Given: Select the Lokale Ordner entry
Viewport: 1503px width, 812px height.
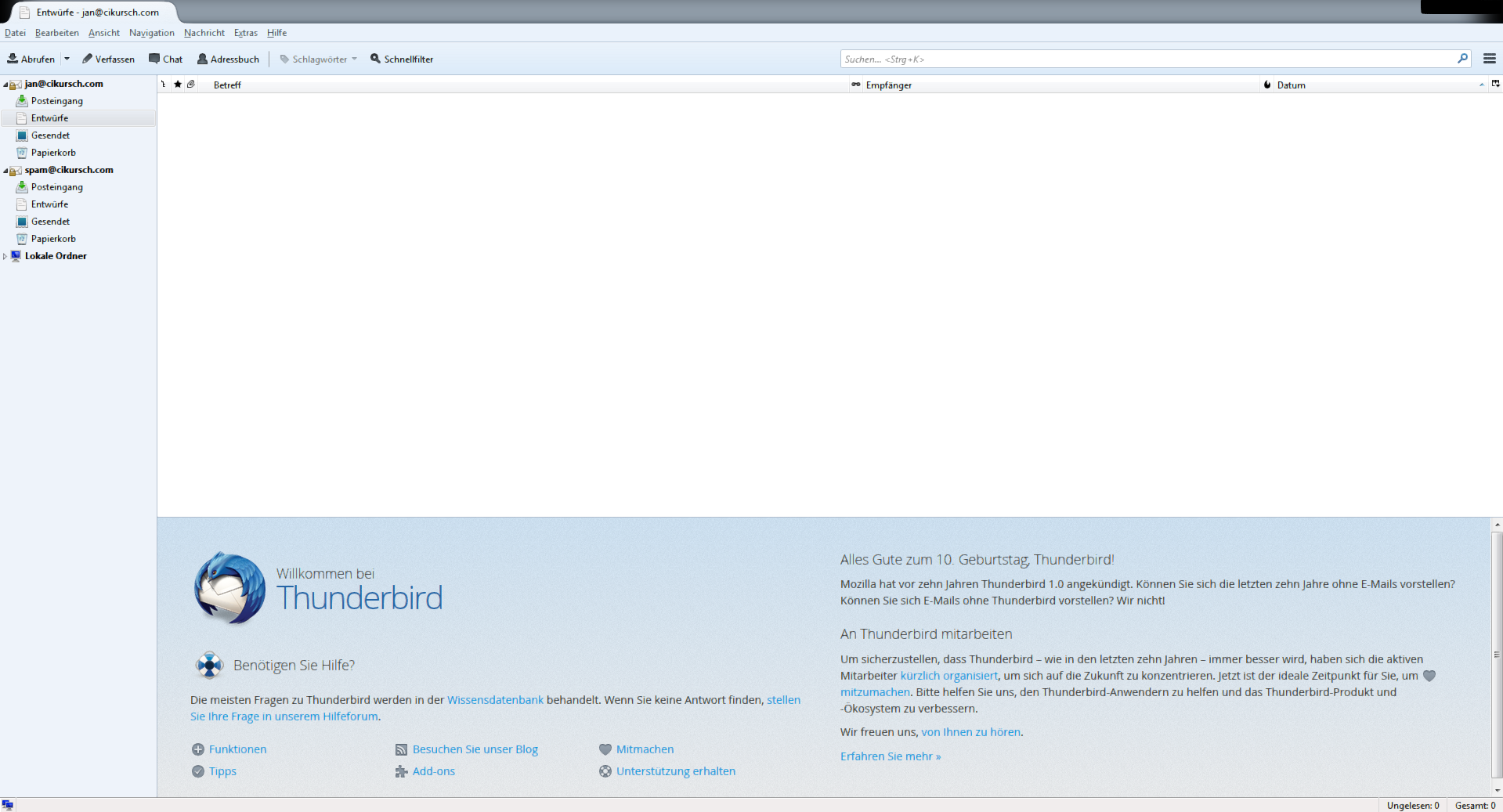Looking at the screenshot, I should point(56,256).
